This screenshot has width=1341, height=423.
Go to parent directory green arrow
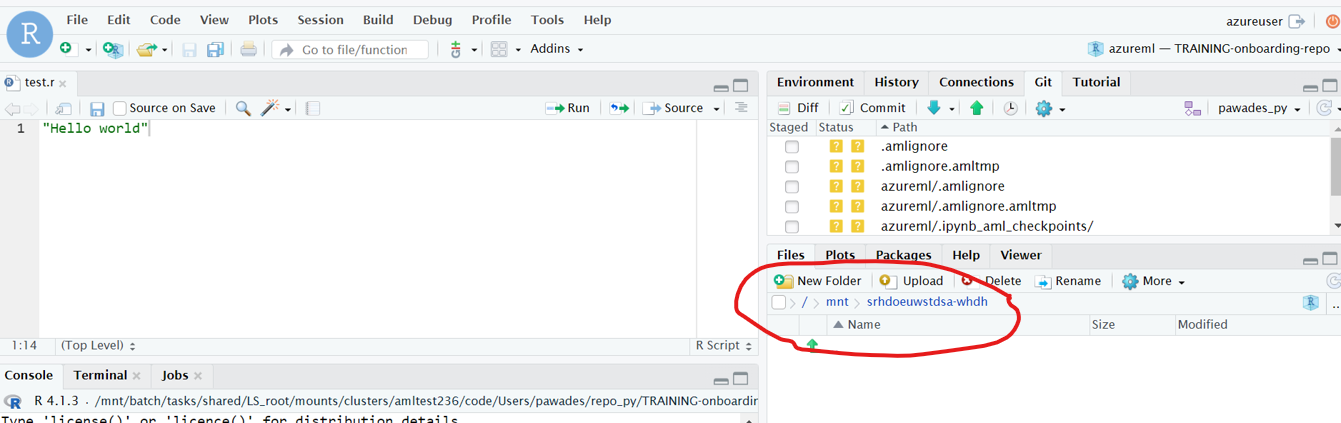(x=812, y=345)
